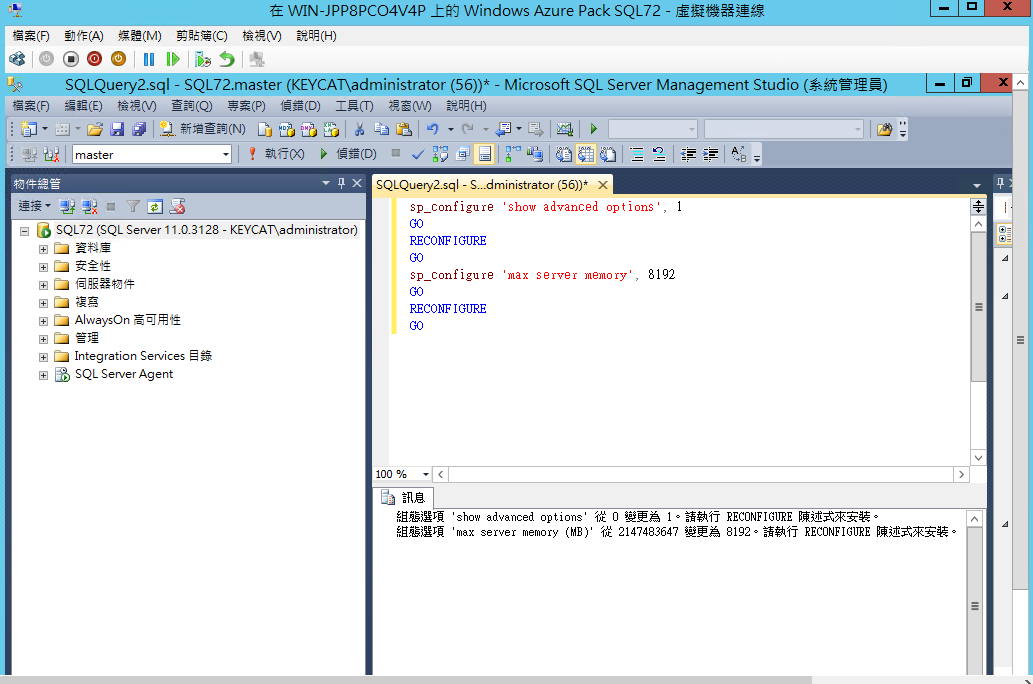Click the Change Connection icon in SQL toolbar
The image size is (1033, 684).
tap(51, 154)
